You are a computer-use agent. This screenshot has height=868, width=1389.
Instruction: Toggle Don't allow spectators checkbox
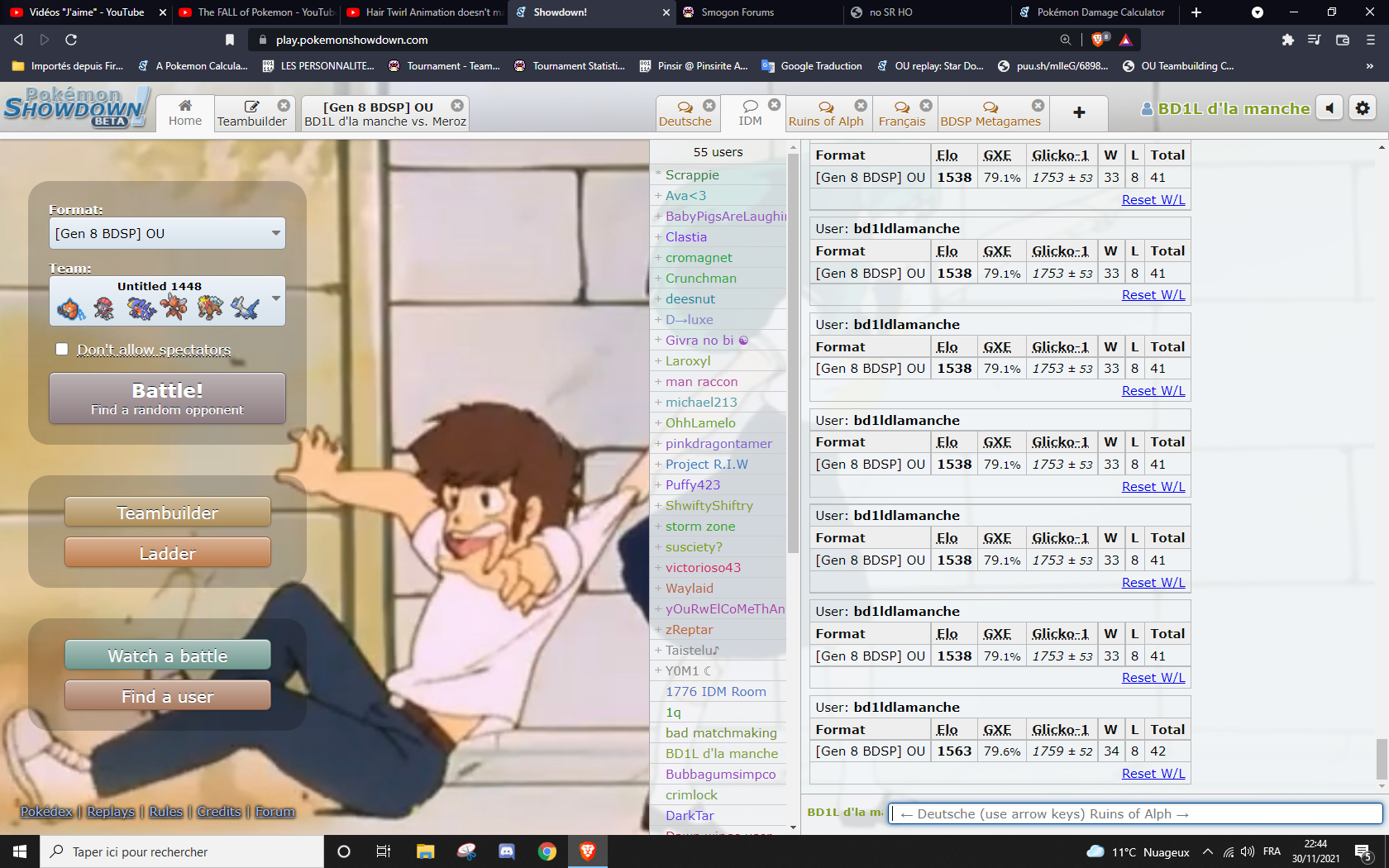pyautogui.click(x=62, y=349)
